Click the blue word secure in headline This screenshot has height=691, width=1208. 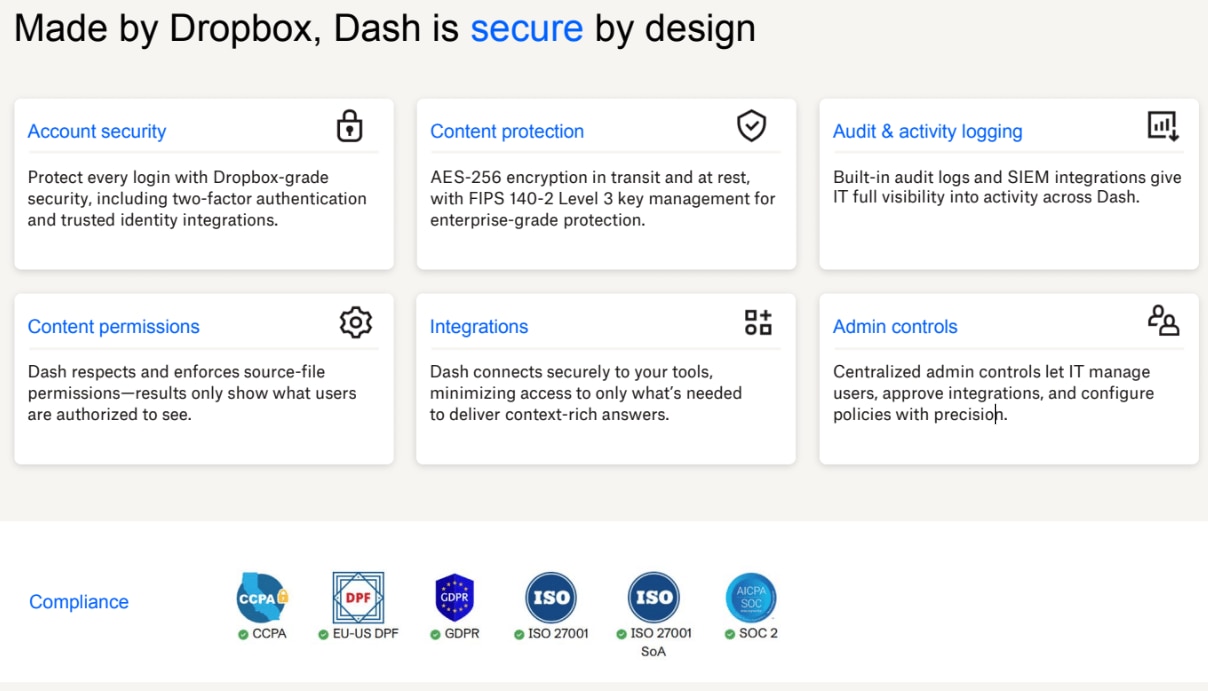[x=526, y=28]
